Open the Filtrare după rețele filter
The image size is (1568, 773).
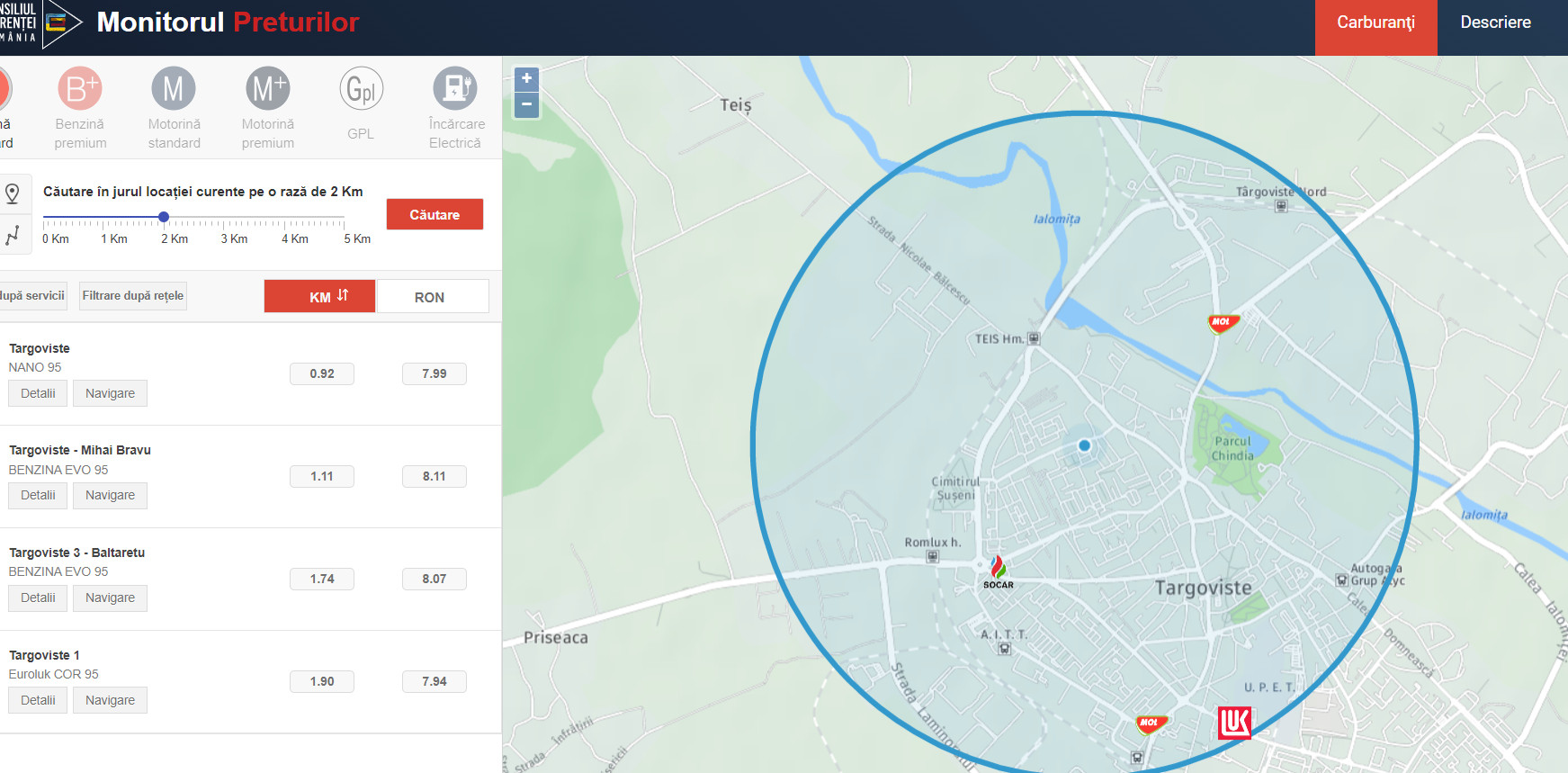[133, 295]
